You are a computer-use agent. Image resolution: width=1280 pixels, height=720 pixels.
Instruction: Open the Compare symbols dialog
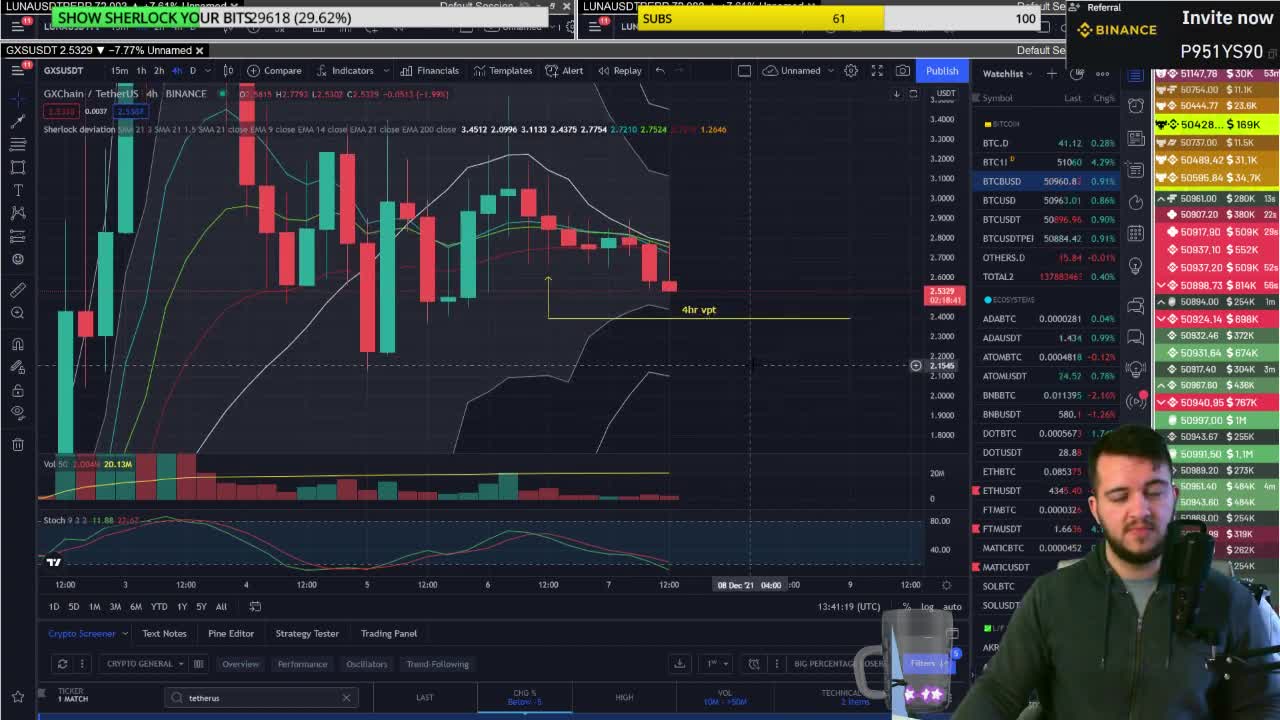pyautogui.click(x=274, y=70)
